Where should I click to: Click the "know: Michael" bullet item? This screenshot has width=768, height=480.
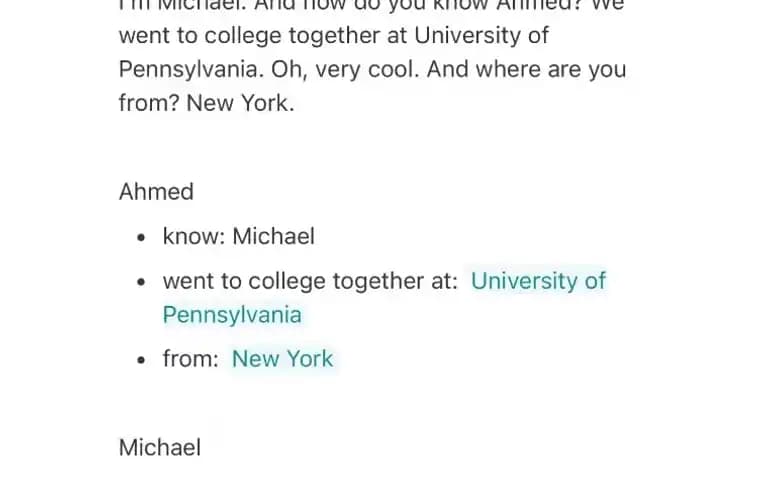pos(239,236)
